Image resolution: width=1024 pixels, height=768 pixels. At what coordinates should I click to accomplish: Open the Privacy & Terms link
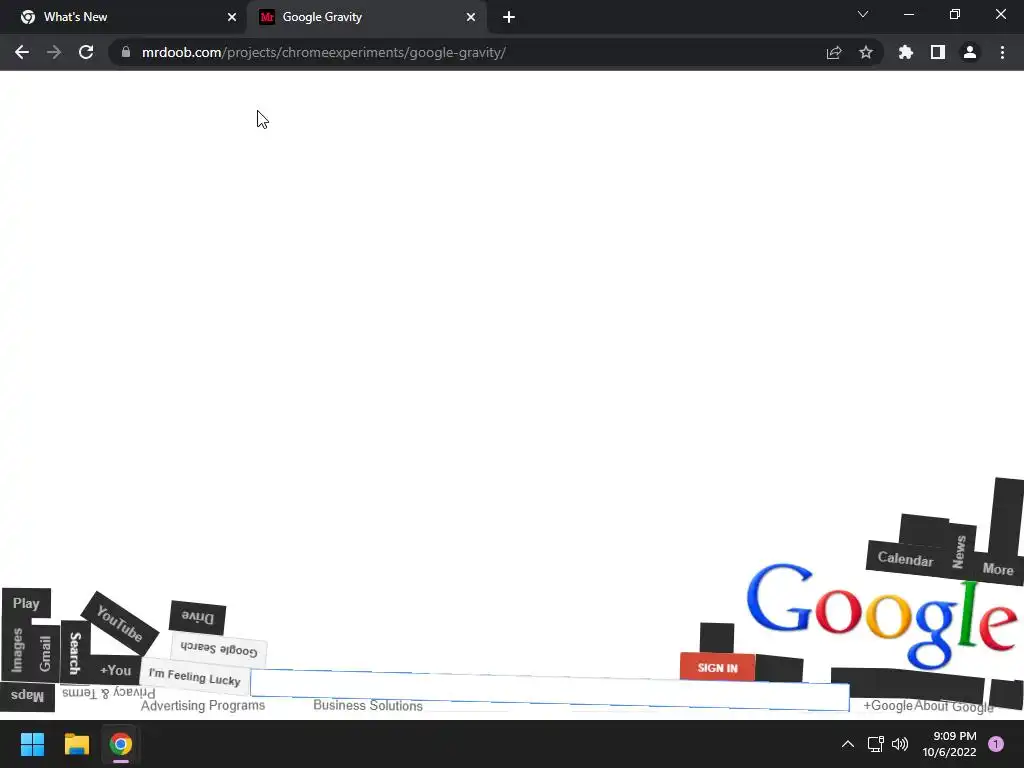(108, 692)
